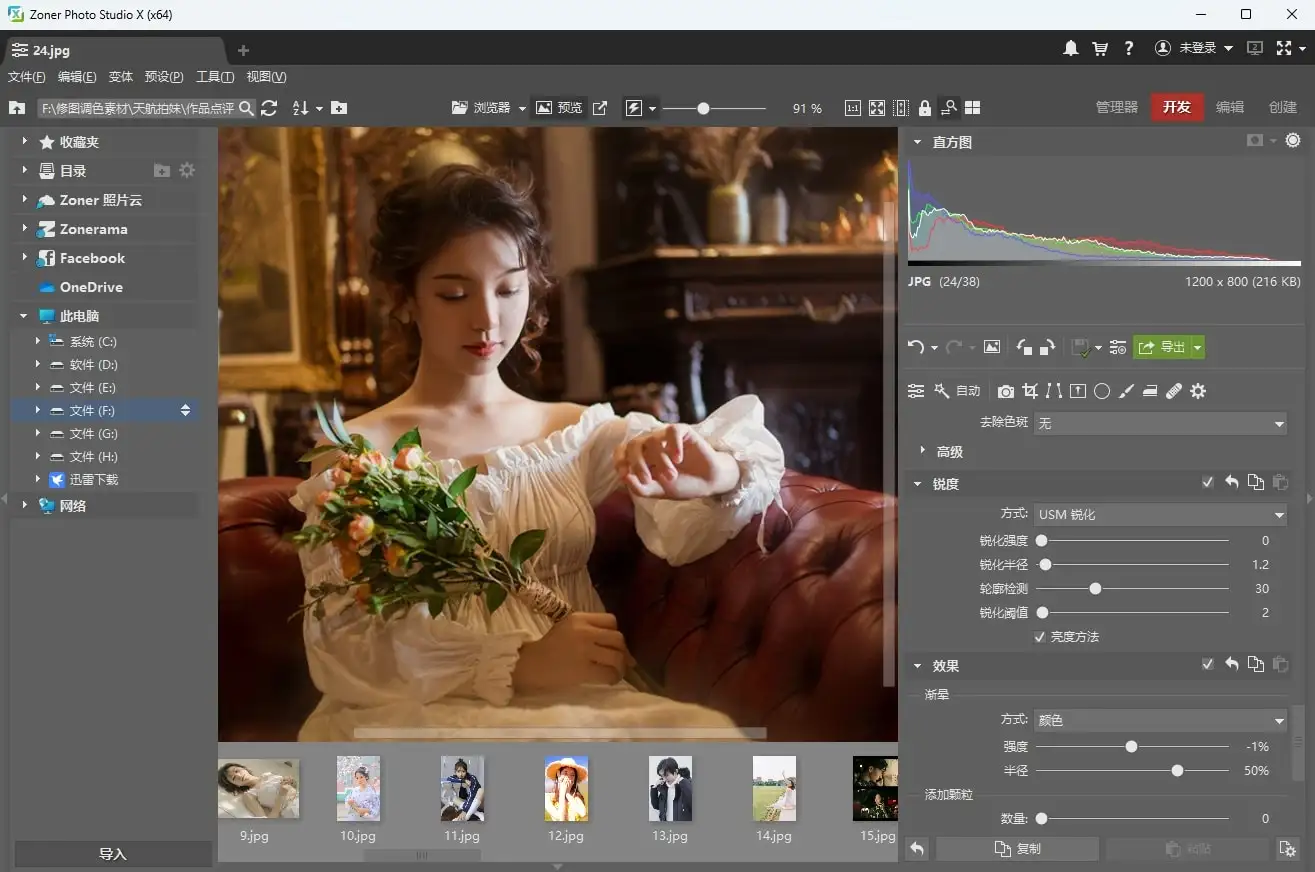
Task: Toggle the zoom lock padlock icon
Action: (x=925, y=108)
